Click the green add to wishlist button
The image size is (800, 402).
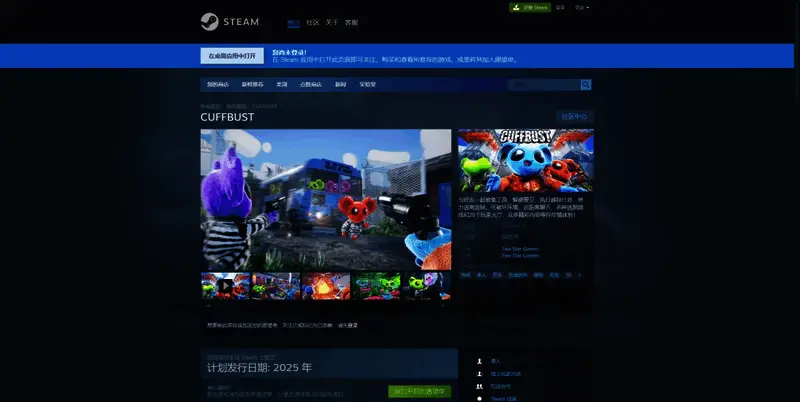pyautogui.click(x=419, y=391)
